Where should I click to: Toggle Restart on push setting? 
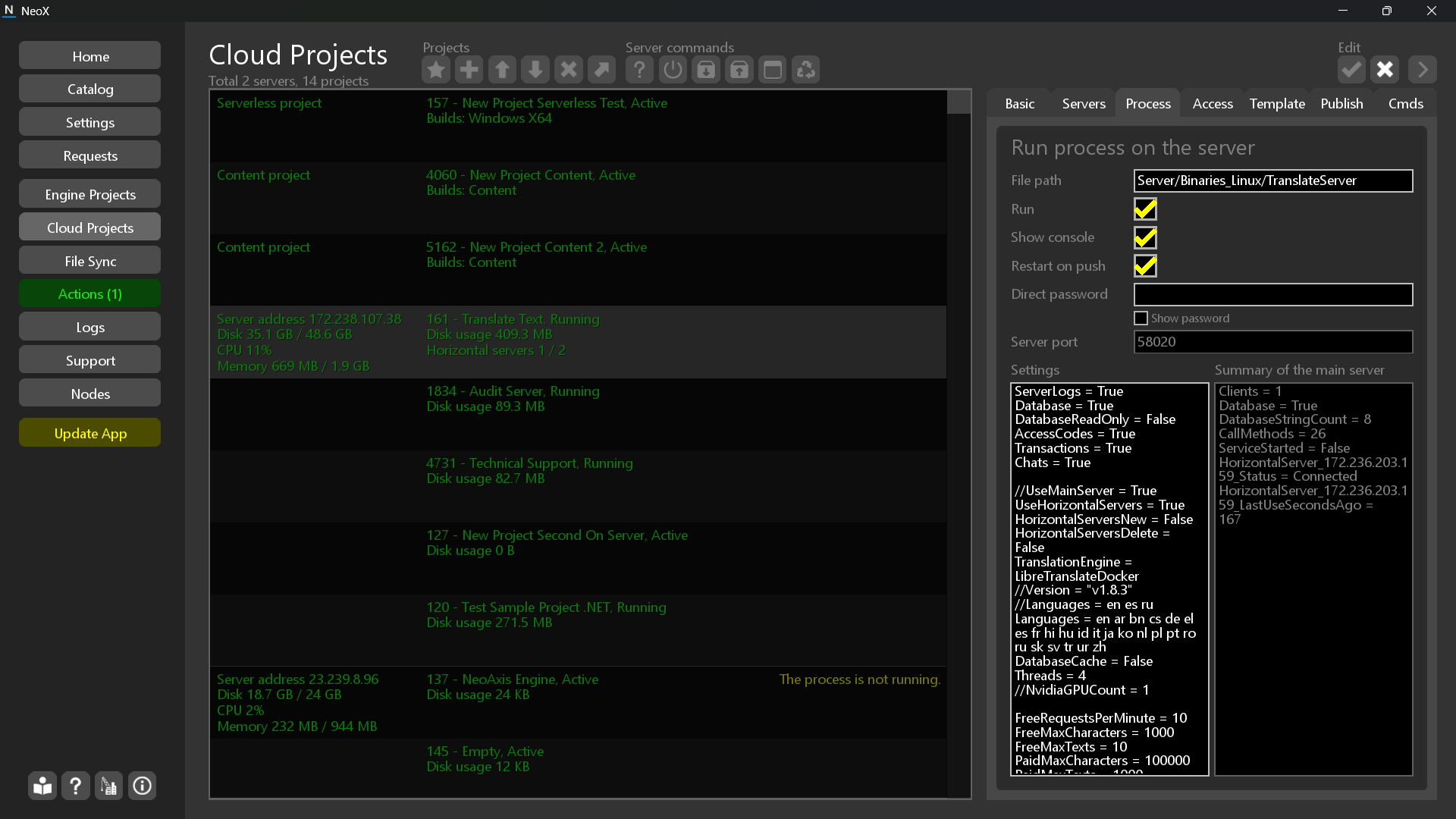(x=1145, y=265)
